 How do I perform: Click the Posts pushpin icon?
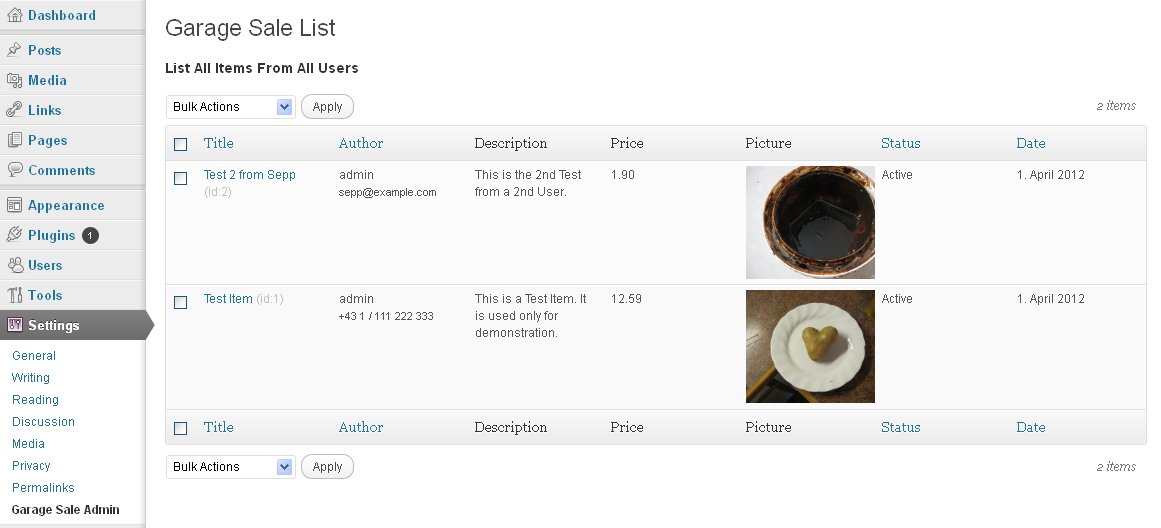[15, 50]
